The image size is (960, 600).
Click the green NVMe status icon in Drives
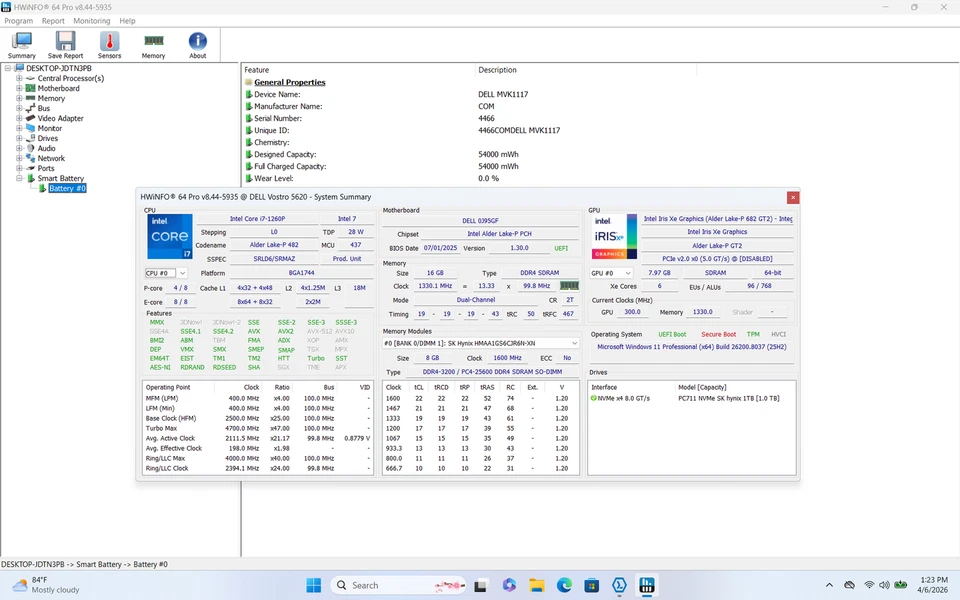[593, 398]
